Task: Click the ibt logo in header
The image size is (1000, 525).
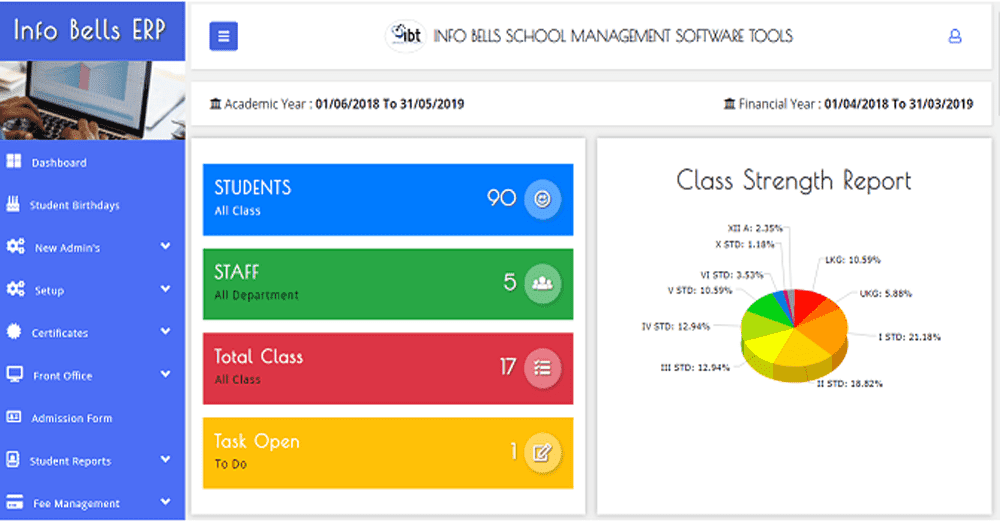Action: pyautogui.click(x=406, y=36)
